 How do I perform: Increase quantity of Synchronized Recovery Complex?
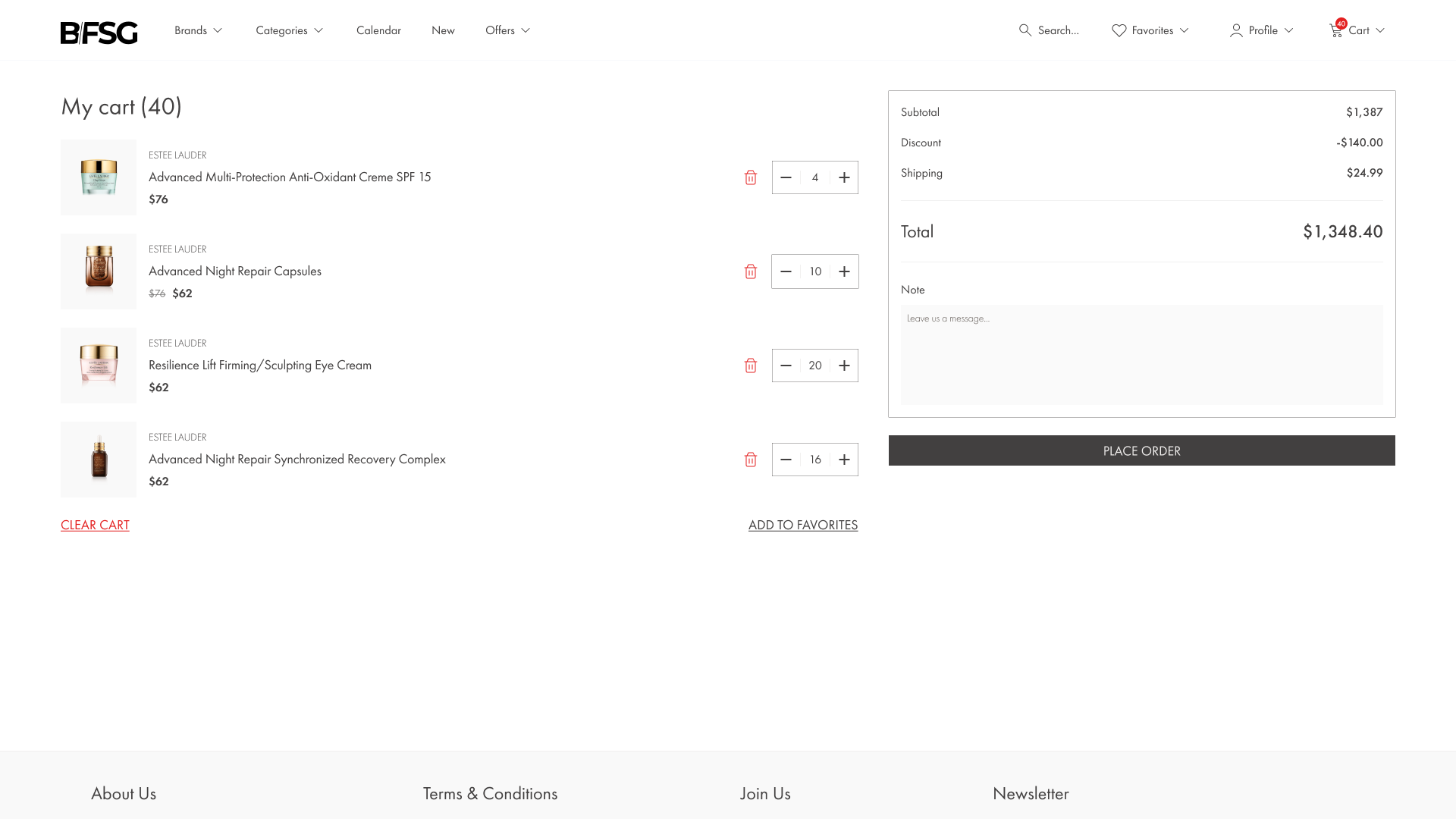coord(844,460)
